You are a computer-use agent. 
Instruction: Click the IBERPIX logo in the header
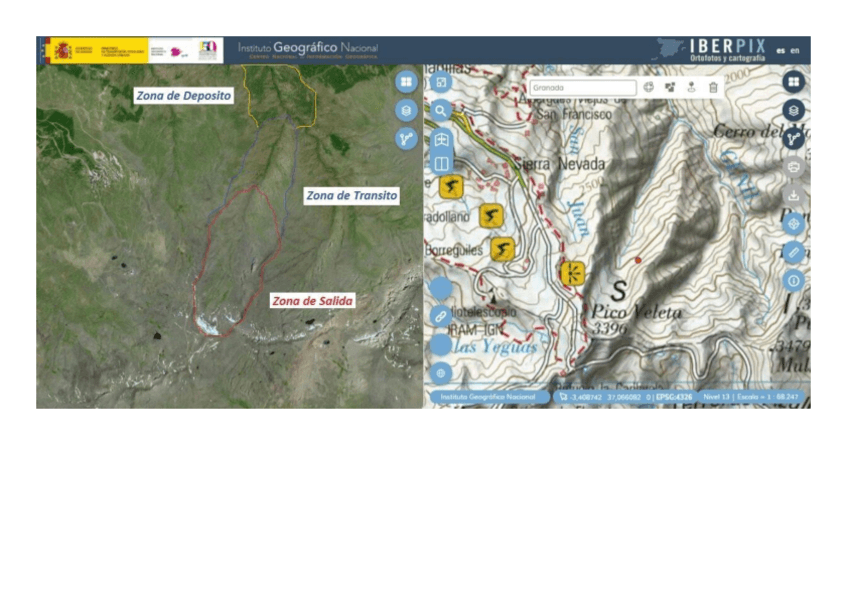pos(713,50)
